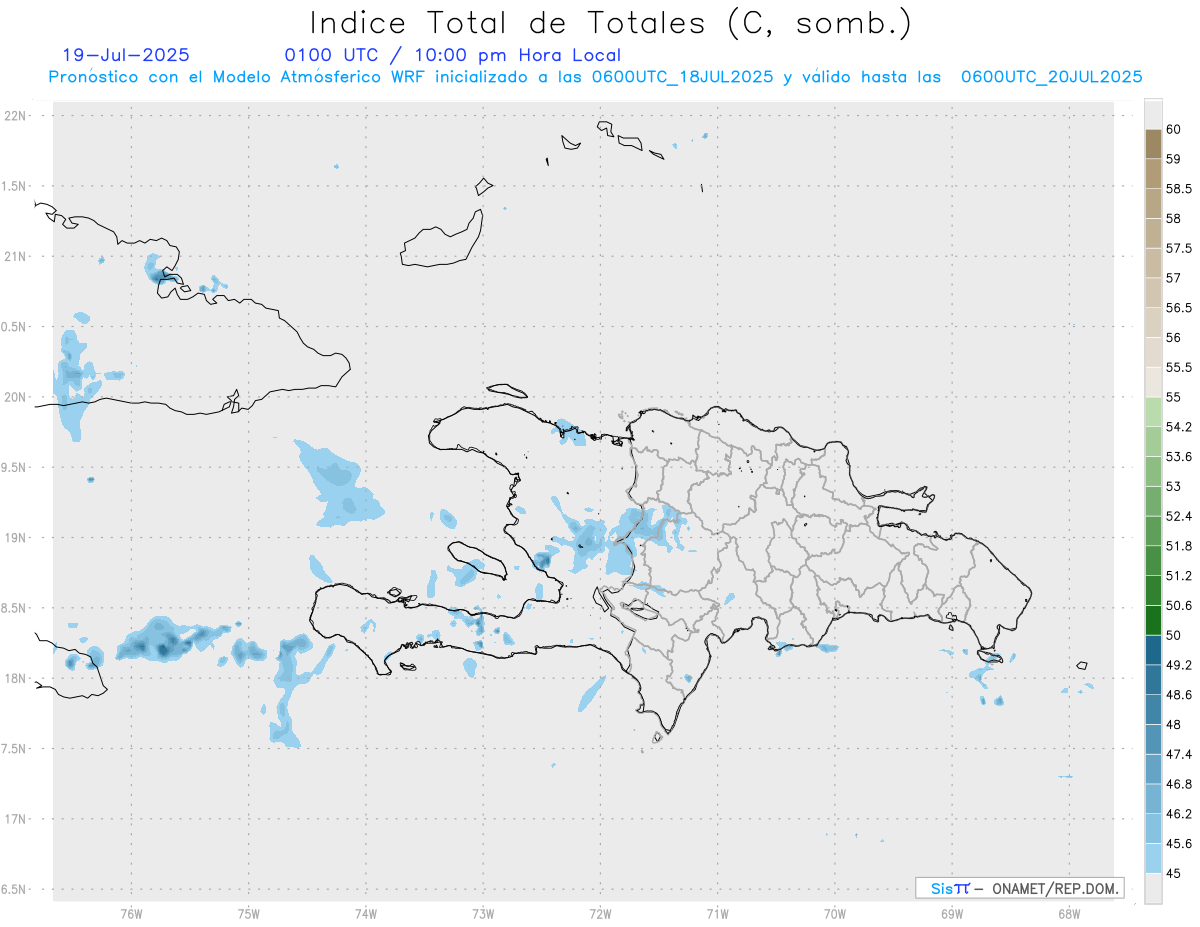Click the colorbar value '54.2'
This screenshot has height=927, width=1200.
[1178, 427]
